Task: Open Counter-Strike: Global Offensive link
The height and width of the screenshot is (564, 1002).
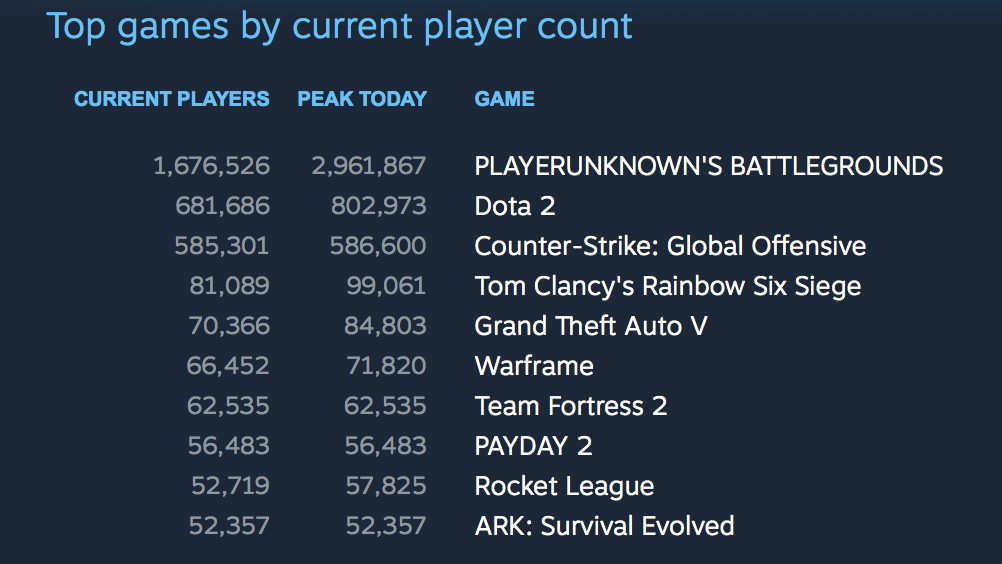Action: coord(670,246)
